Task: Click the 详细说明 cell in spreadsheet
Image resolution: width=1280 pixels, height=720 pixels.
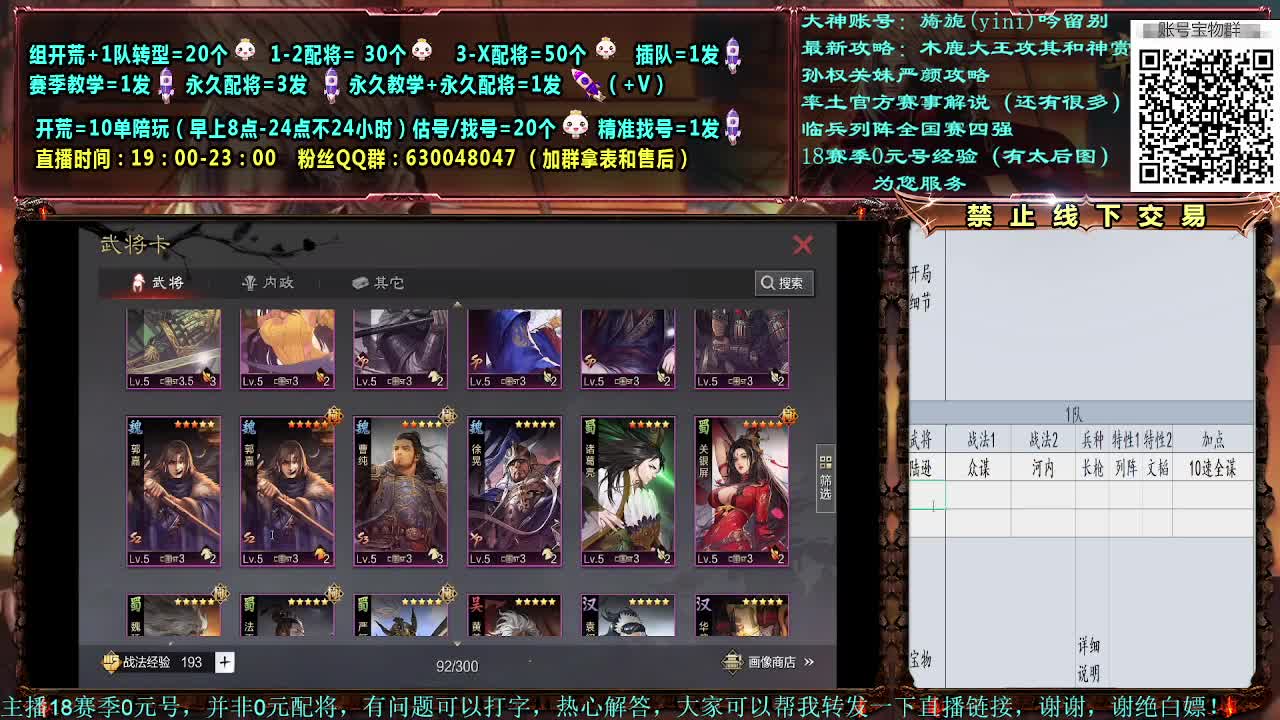Action: (x=1089, y=660)
